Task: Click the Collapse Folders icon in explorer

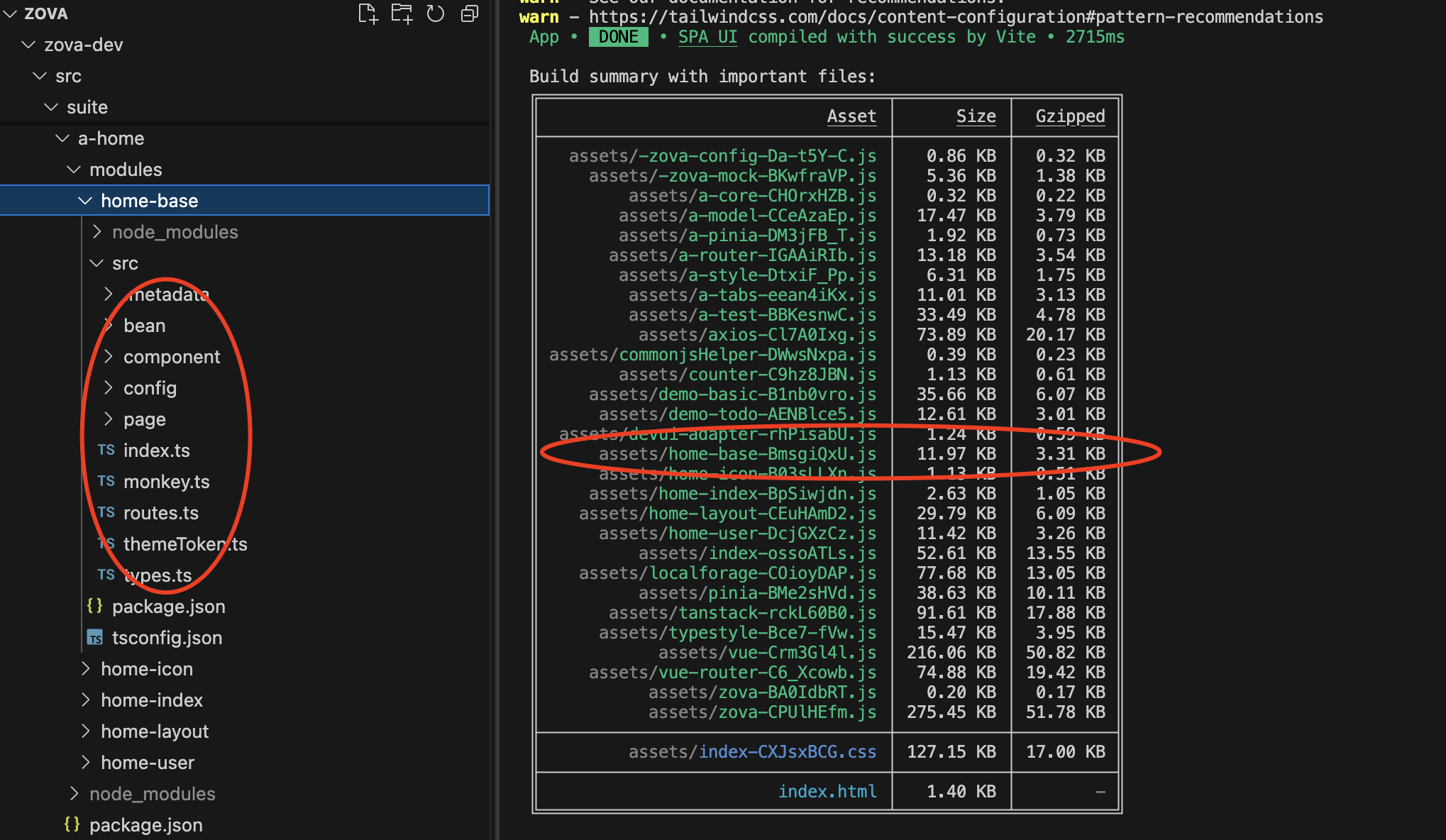Action: click(470, 13)
